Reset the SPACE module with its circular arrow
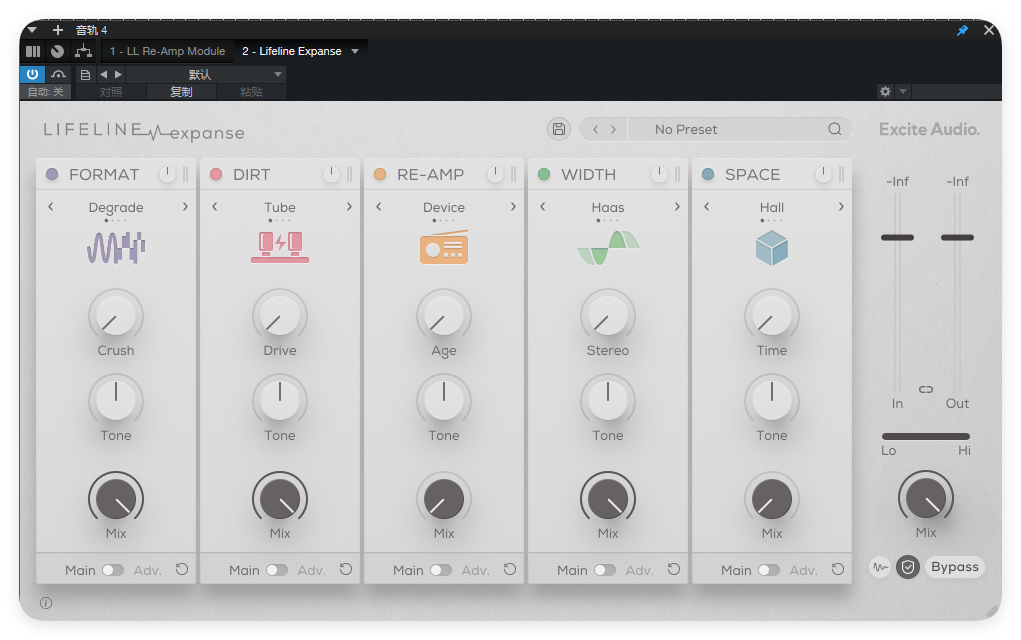Viewport: 1021px width, 640px height. click(x=838, y=570)
